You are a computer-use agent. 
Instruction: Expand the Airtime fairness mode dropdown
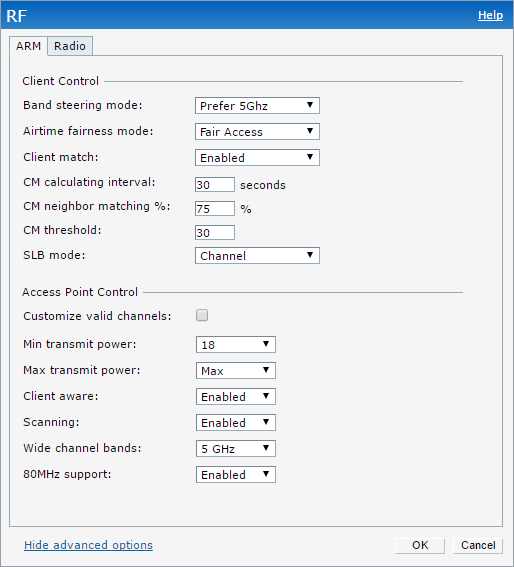tap(257, 132)
